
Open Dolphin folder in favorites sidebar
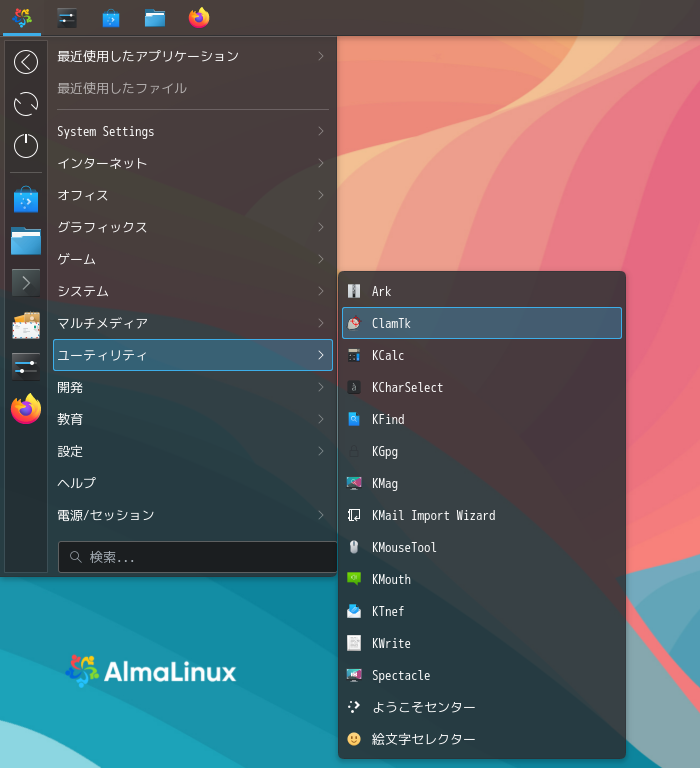26,241
